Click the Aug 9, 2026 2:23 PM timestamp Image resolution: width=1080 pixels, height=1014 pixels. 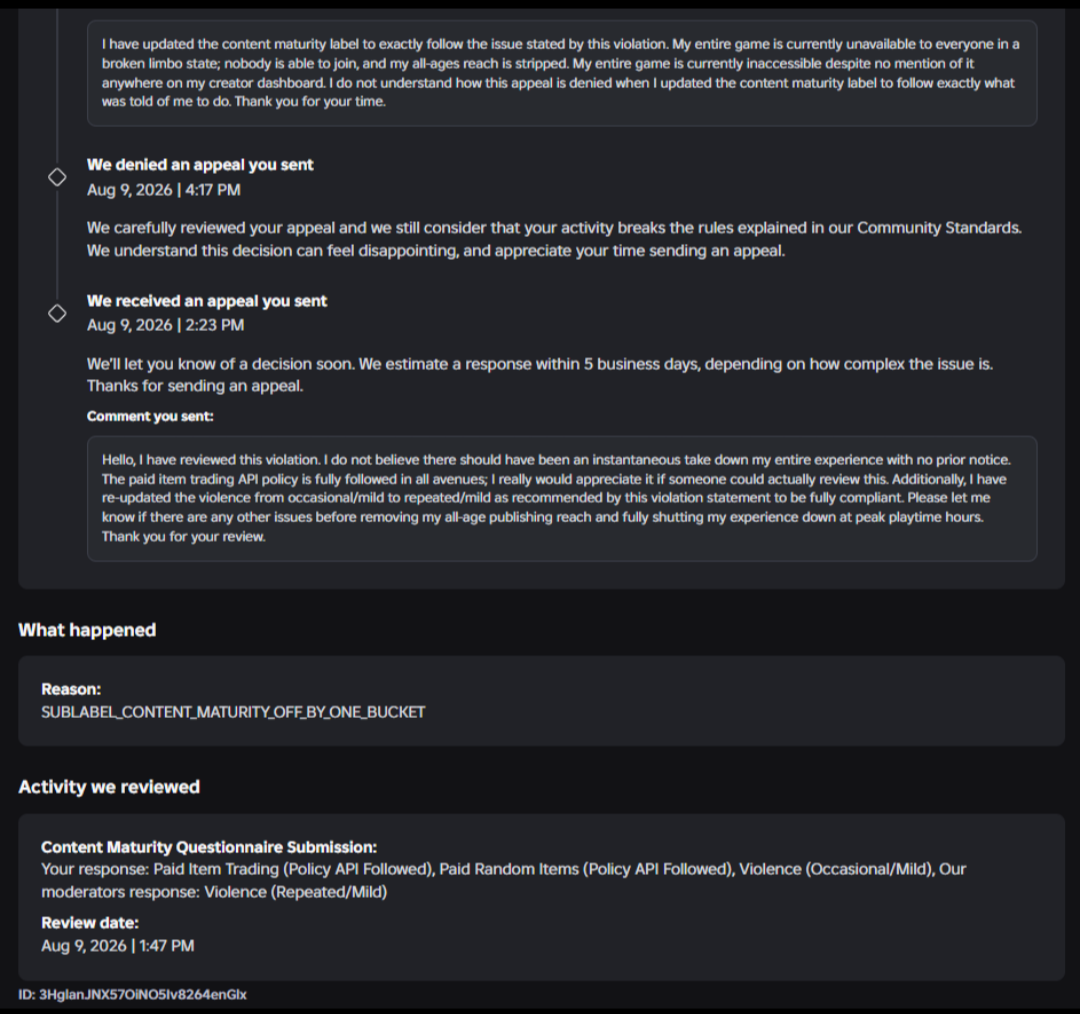(x=165, y=325)
